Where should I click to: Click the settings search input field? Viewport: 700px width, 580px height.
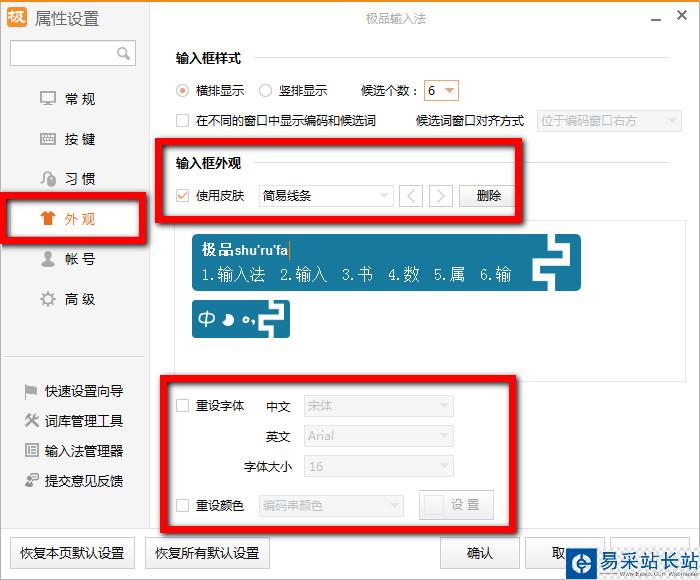click(73, 54)
